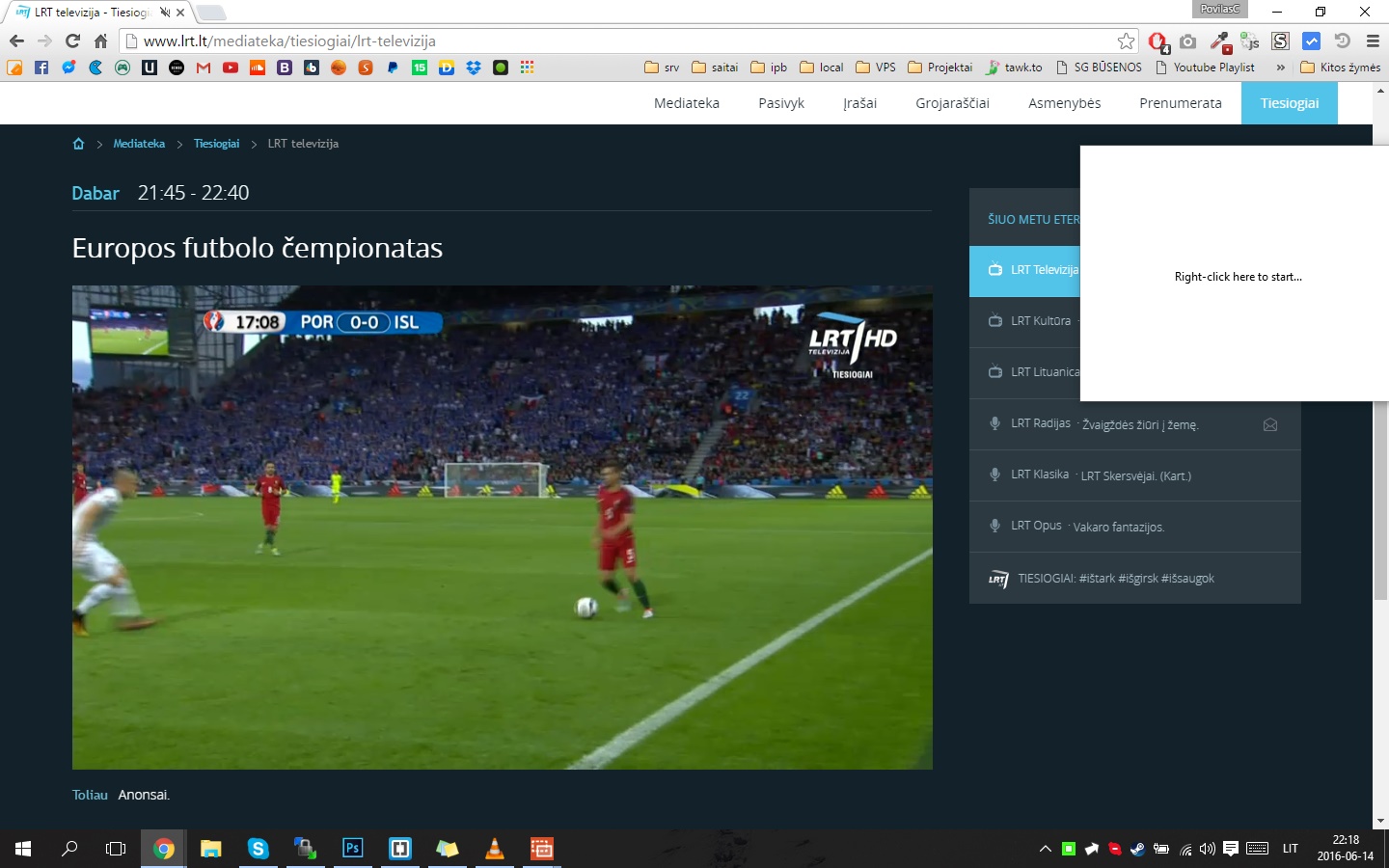
Task: Mute the tab via speaker icon
Action: click(x=165, y=13)
